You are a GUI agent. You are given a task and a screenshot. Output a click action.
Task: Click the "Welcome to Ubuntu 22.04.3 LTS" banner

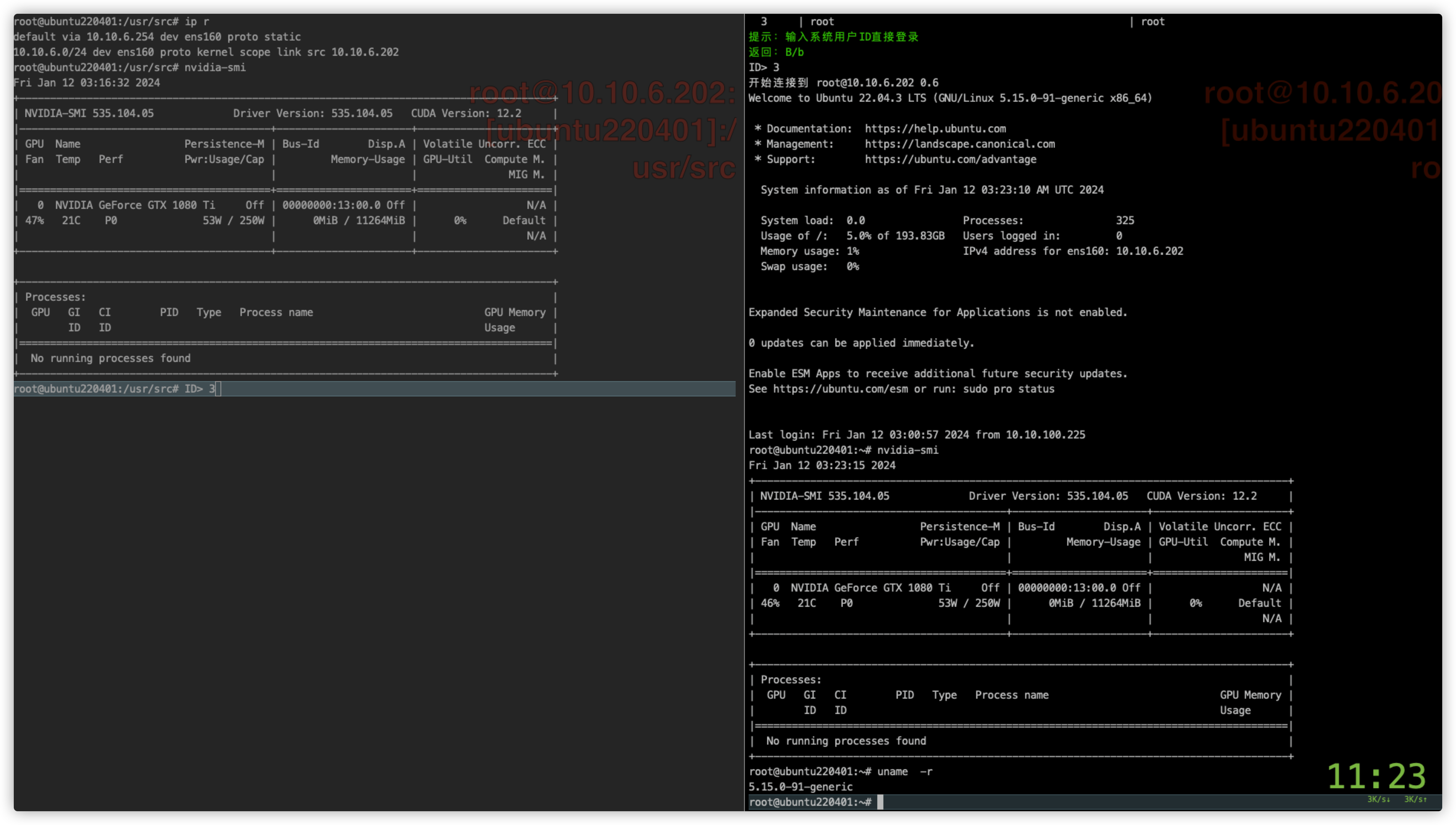[x=950, y=98]
